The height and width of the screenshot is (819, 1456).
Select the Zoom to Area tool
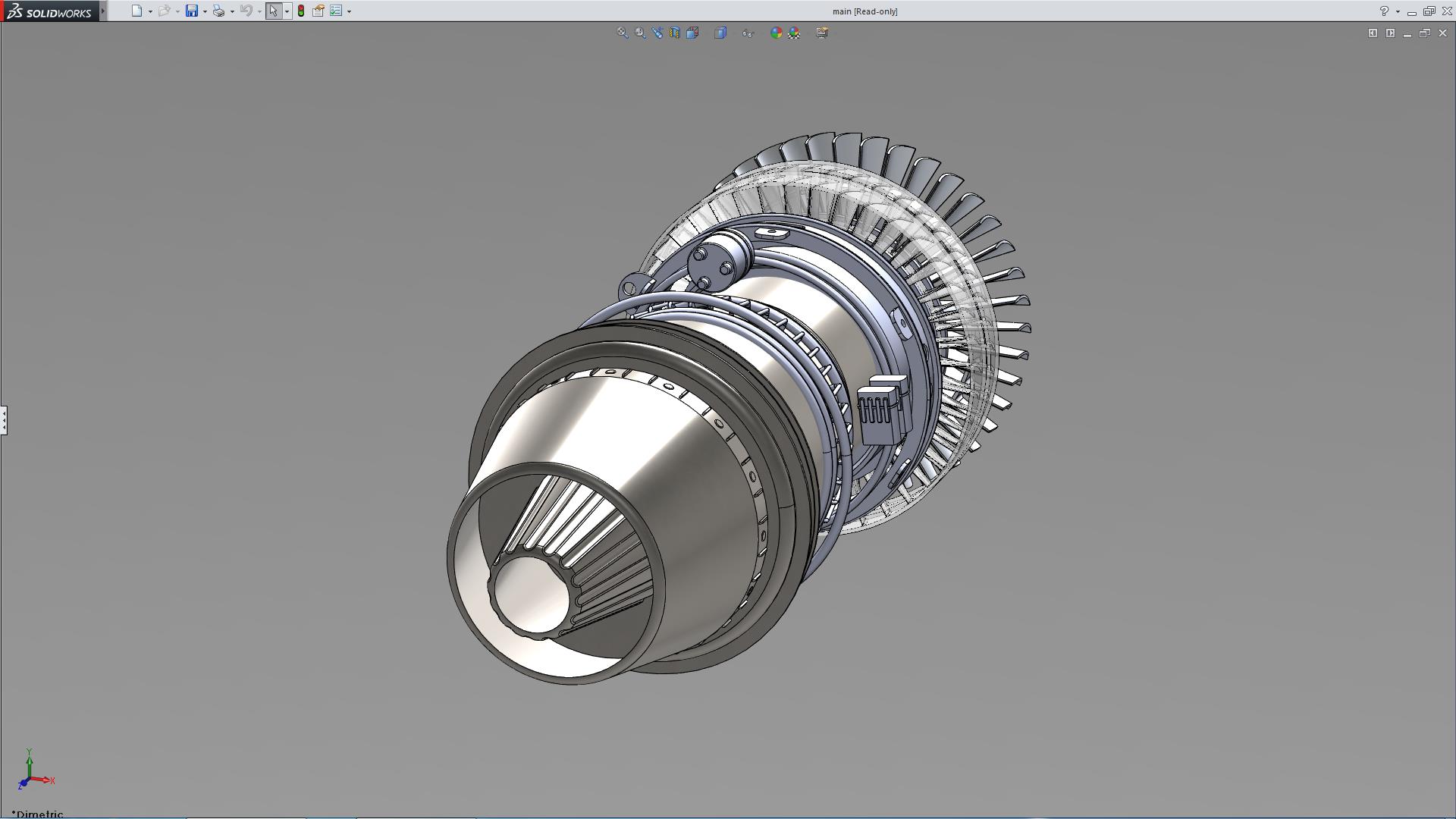(x=640, y=33)
